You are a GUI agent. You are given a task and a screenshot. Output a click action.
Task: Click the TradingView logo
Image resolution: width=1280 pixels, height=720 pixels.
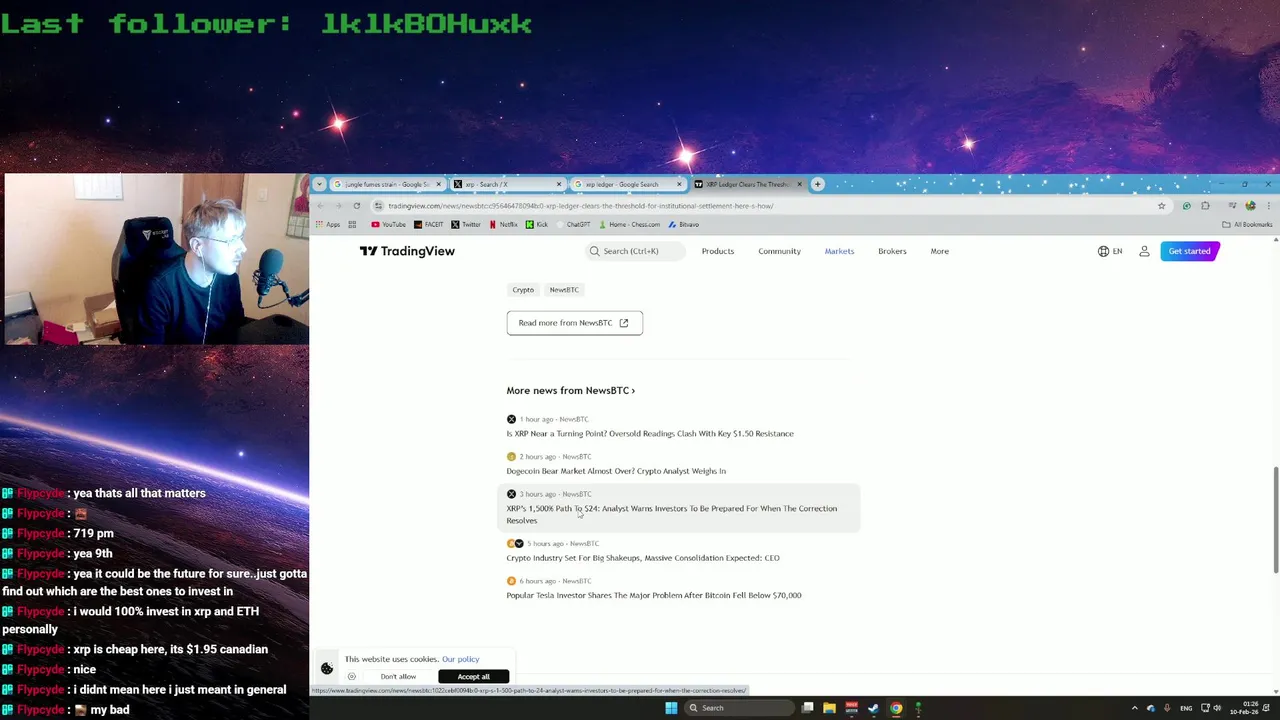407,251
